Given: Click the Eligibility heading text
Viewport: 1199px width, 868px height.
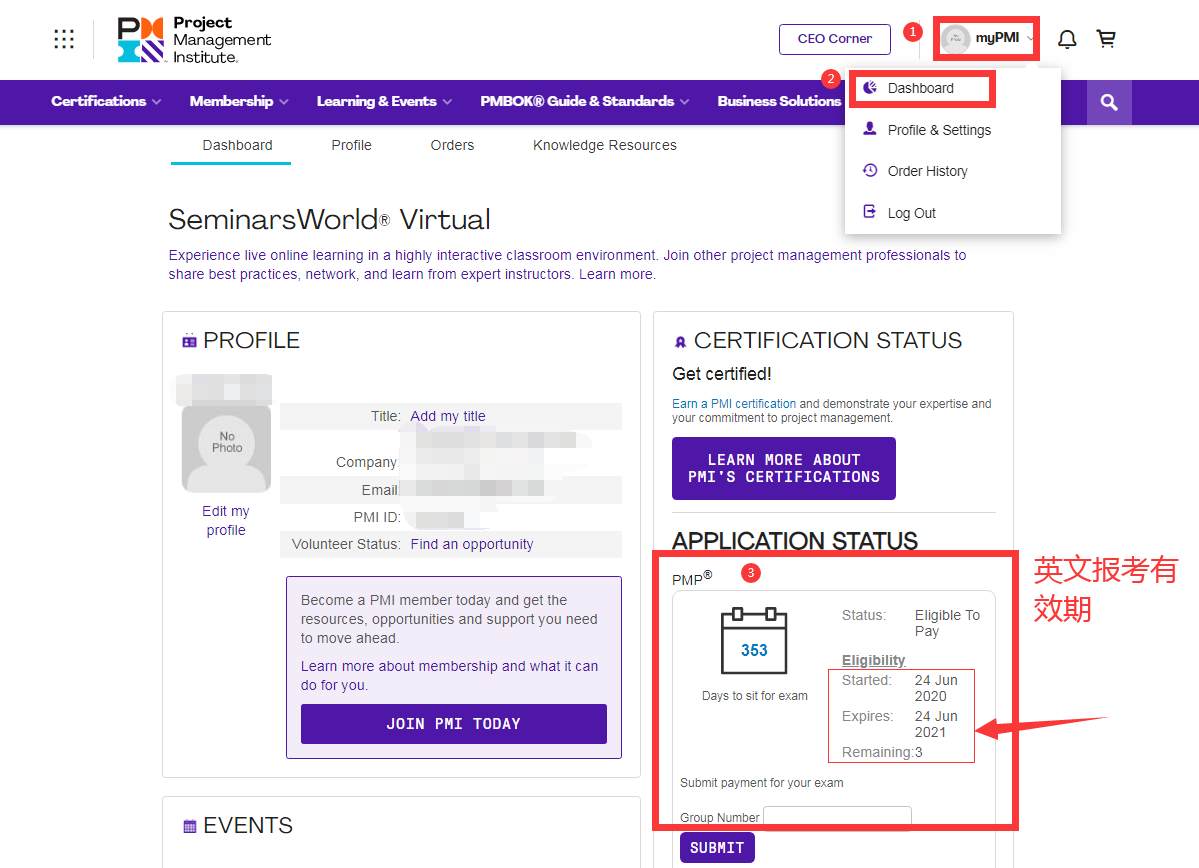Looking at the screenshot, I should (x=873, y=660).
